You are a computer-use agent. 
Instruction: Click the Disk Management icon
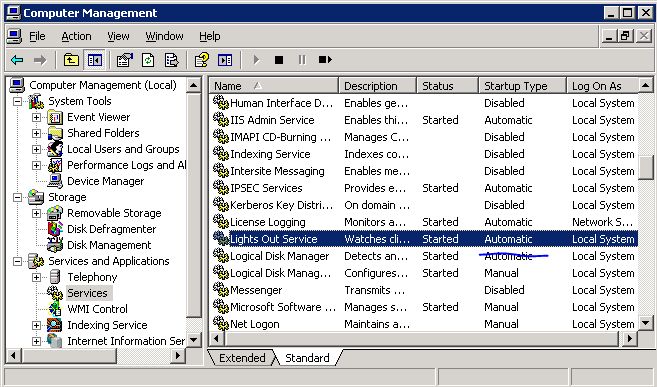pos(55,245)
